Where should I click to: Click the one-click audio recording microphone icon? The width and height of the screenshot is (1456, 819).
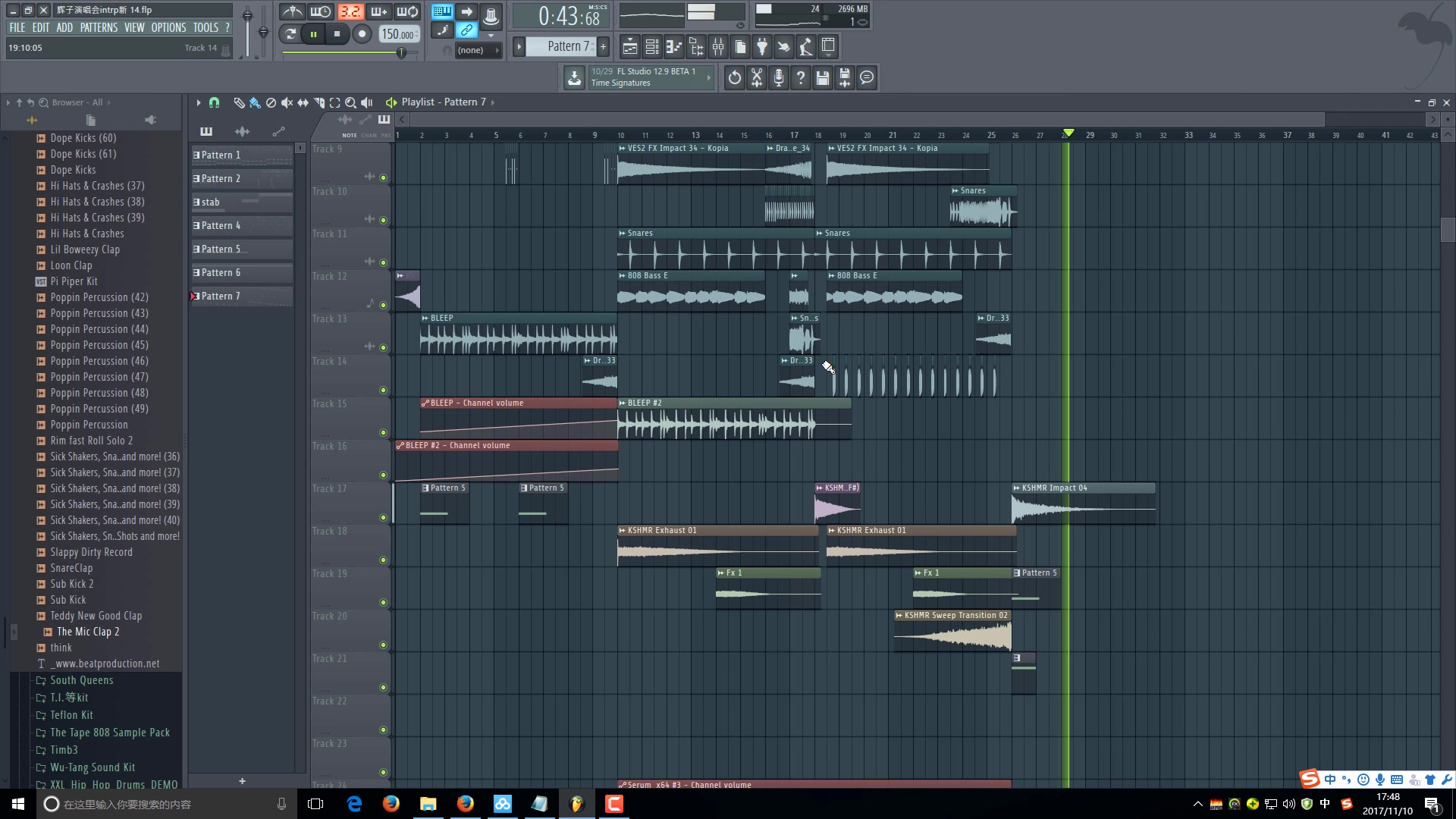(x=779, y=77)
